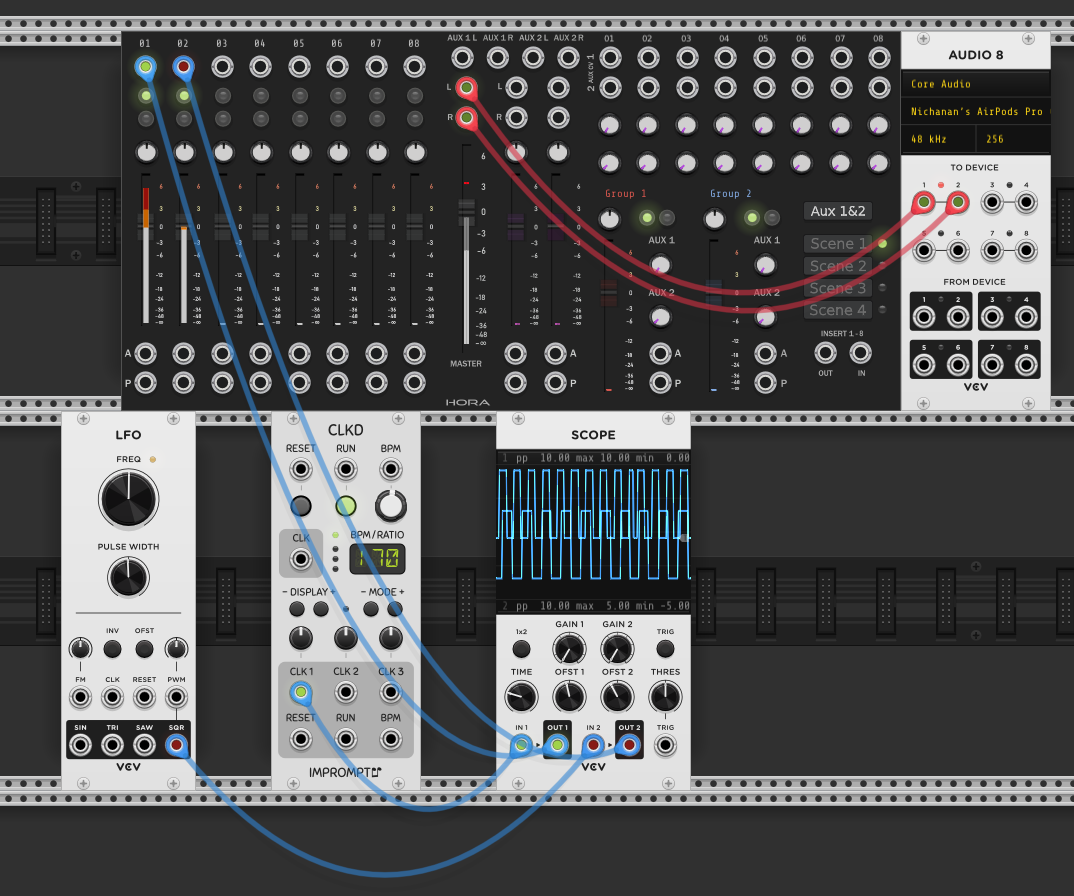Click the LFO SQR output jack
Screen dimensions: 1074x896
(x=176, y=745)
